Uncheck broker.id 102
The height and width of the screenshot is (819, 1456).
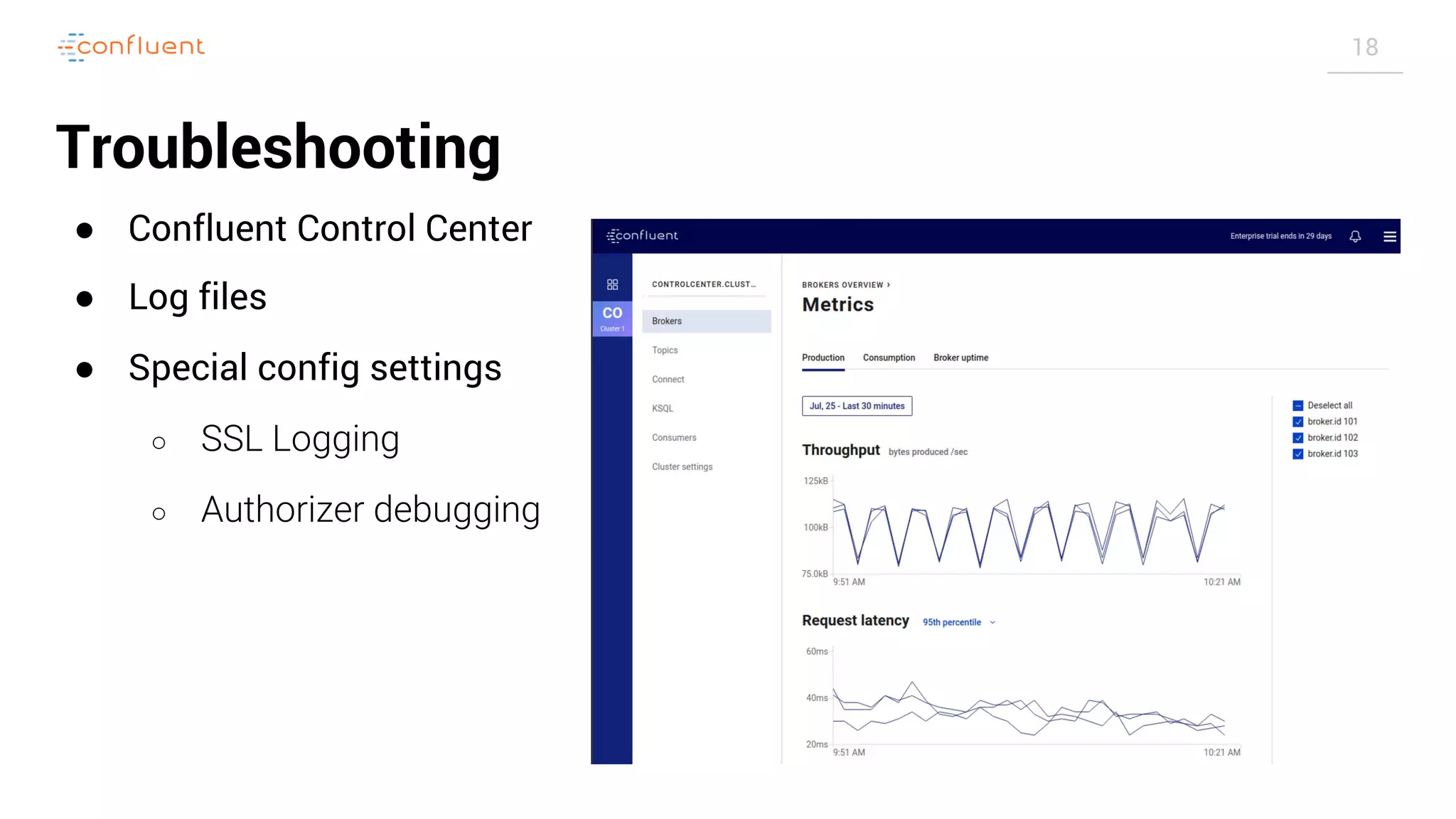pos(1297,438)
